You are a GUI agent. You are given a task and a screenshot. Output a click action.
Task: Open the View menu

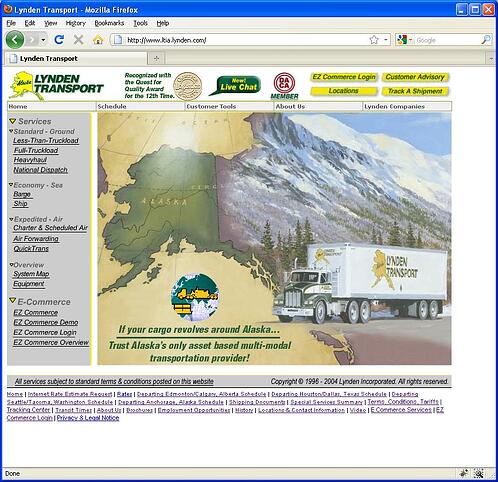pyautogui.click(x=51, y=23)
